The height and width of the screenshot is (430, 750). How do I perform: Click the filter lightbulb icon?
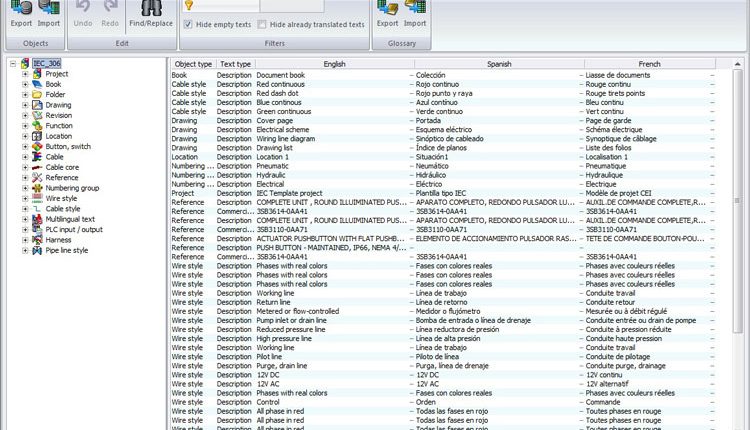[x=189, y=5]
